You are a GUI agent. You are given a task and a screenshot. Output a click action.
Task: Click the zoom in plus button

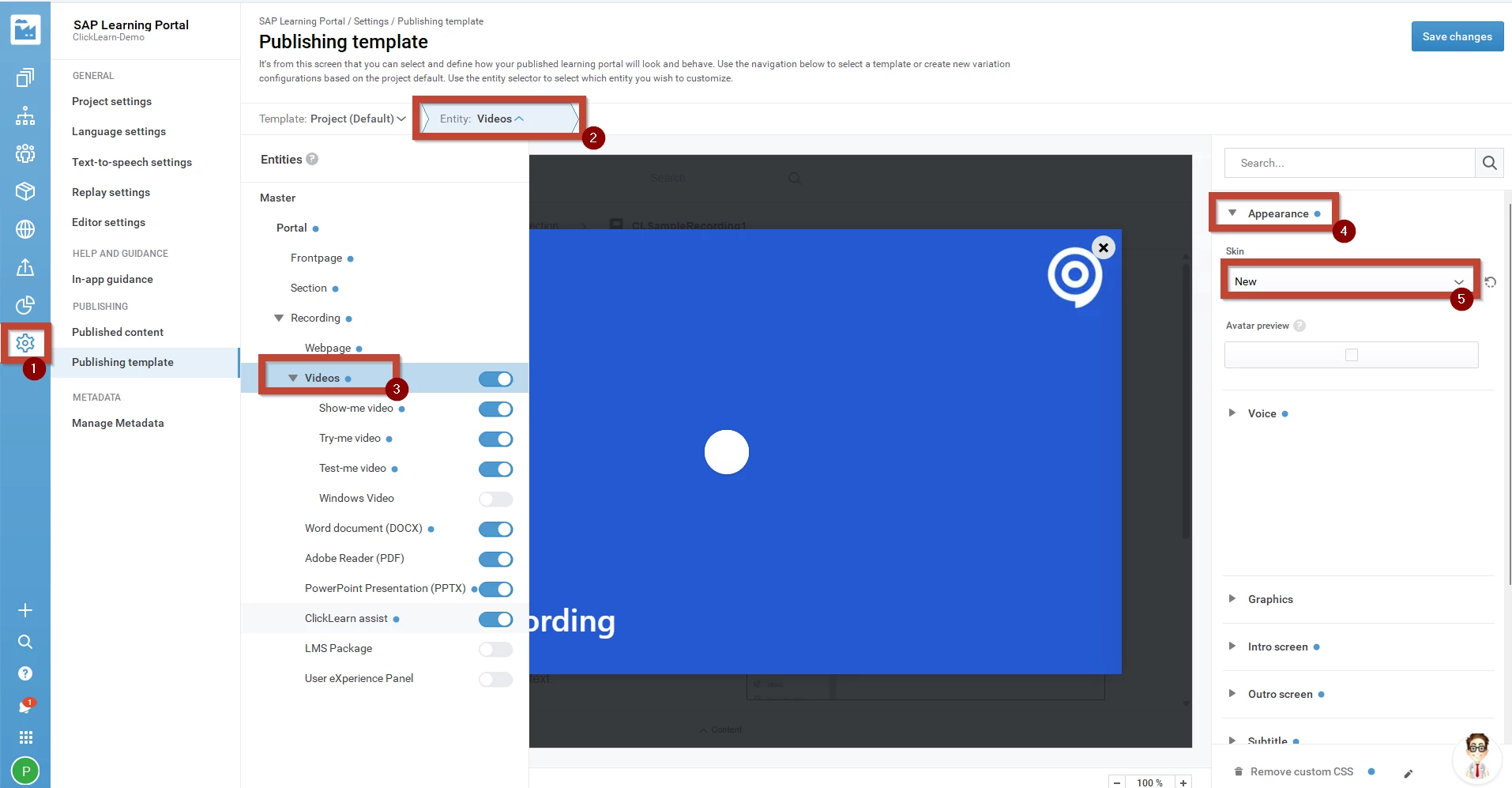point(1183,782)
